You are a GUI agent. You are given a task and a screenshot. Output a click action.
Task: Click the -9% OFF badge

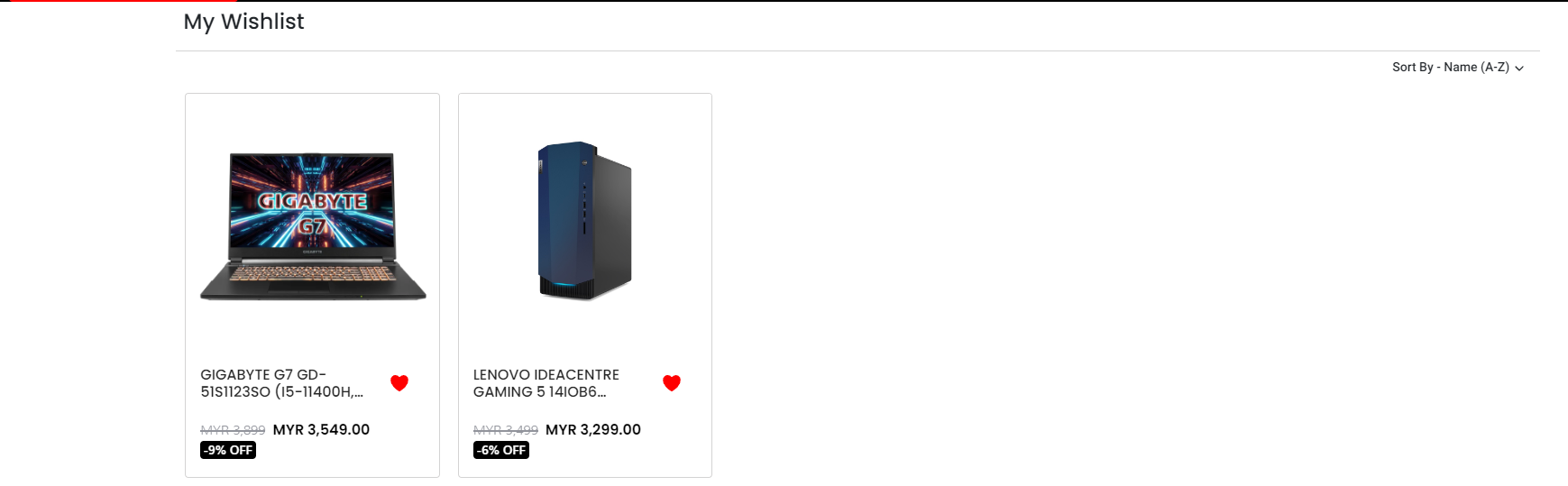coord(228,450)
